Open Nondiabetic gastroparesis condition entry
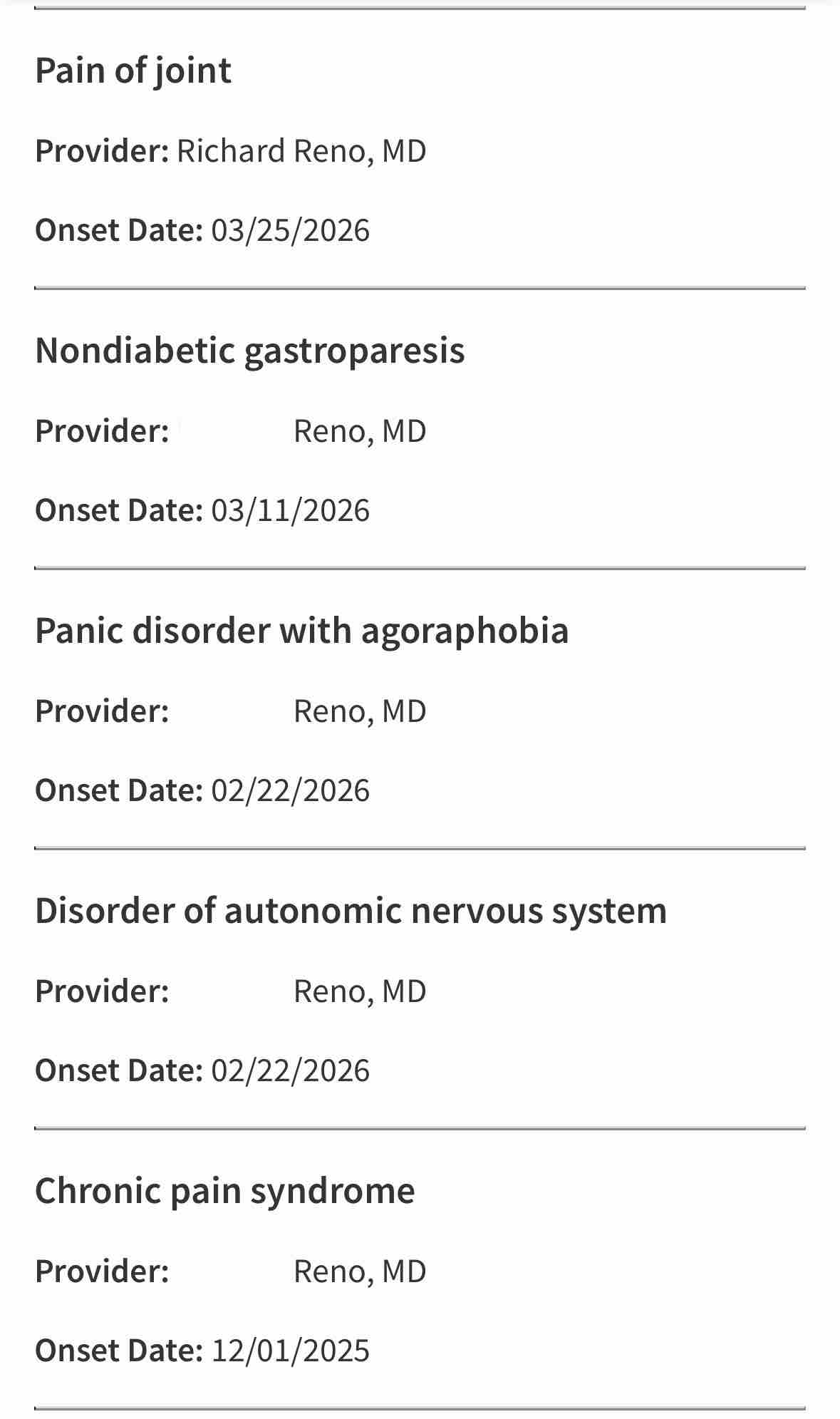 pos(250,351)
